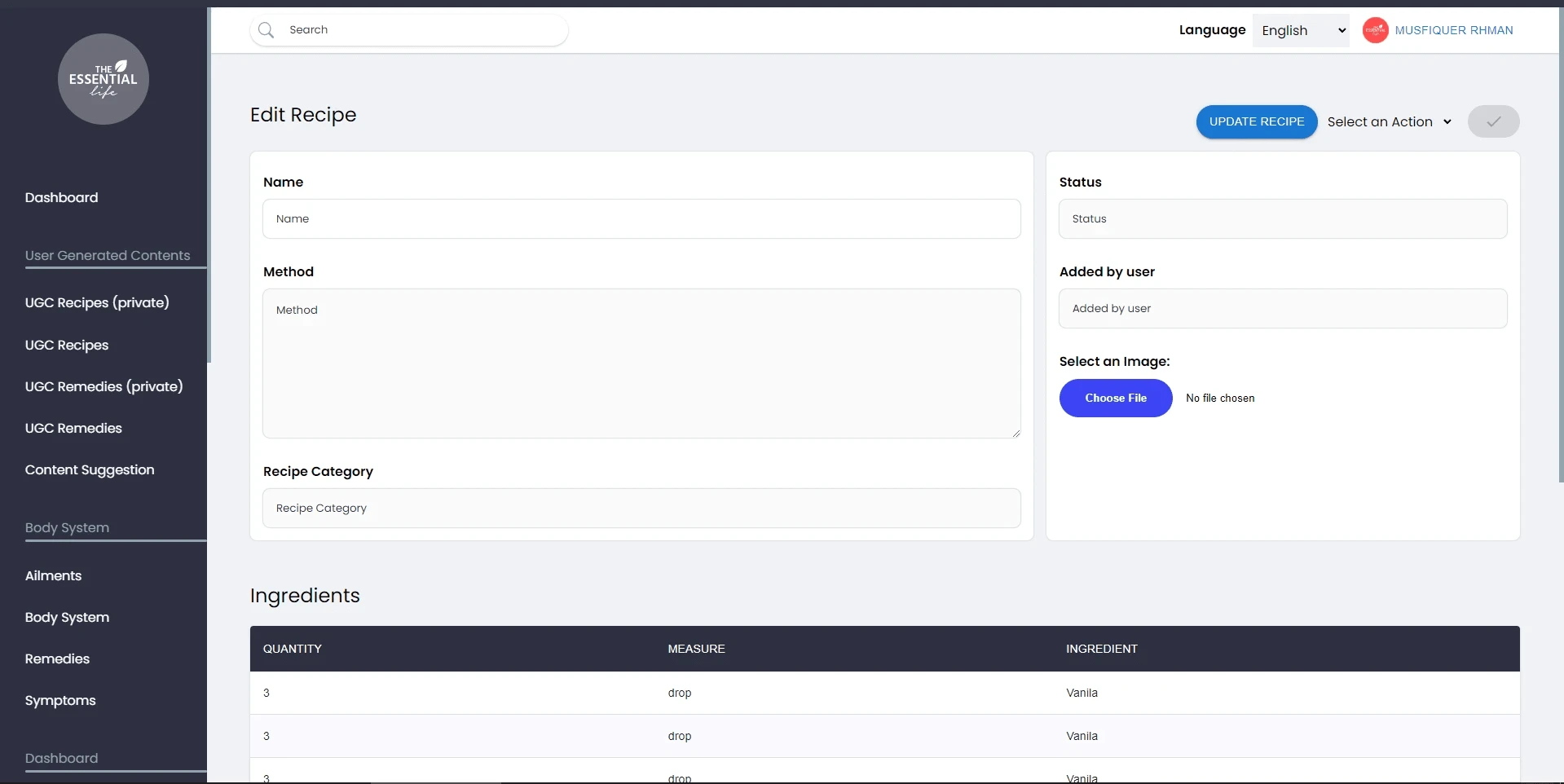The width and height of the screenshot is (1564, 784).
Task: Open UGC Remedies (private) menu item
Action: tap(104, 386)
